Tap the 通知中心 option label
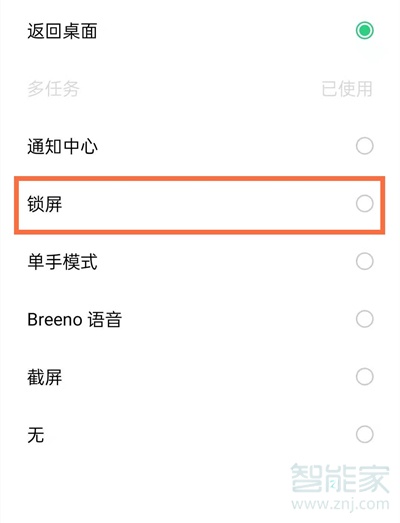Viewport: 400px width, 523px height. click(x=62, y=146)
